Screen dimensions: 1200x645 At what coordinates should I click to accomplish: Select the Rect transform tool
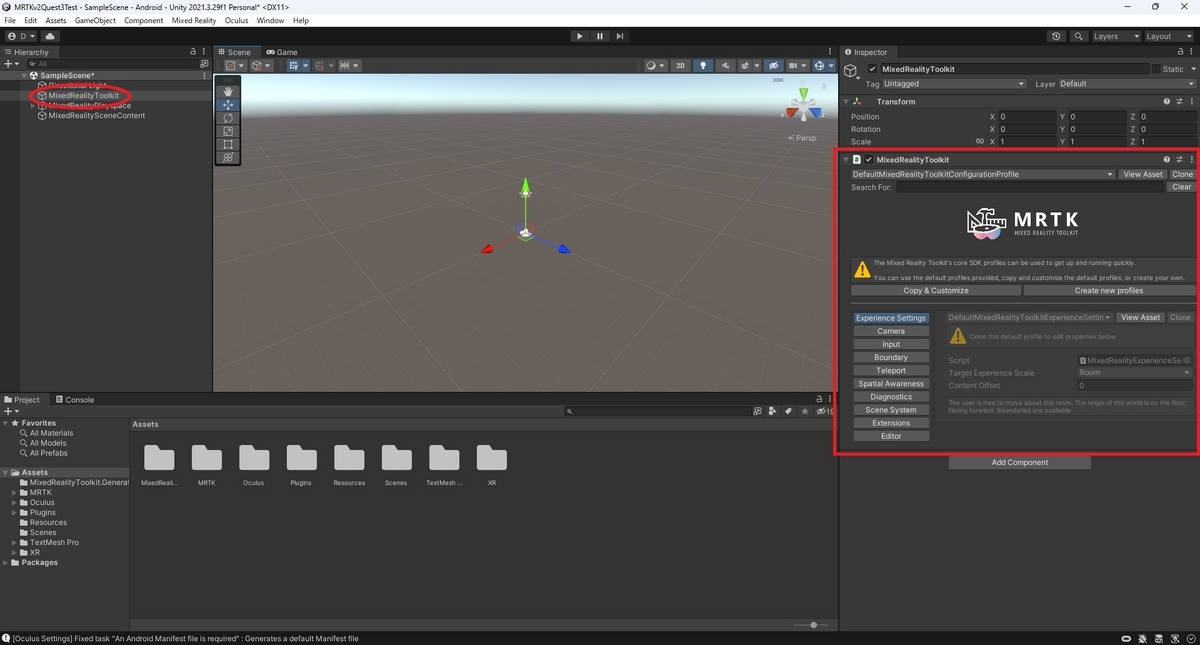(228, 144)
